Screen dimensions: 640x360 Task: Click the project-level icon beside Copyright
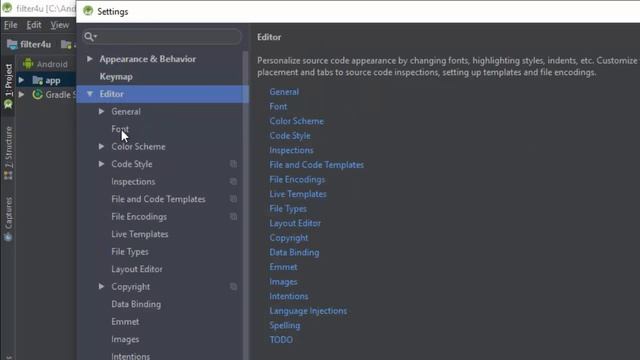click(x=233, y=287)
